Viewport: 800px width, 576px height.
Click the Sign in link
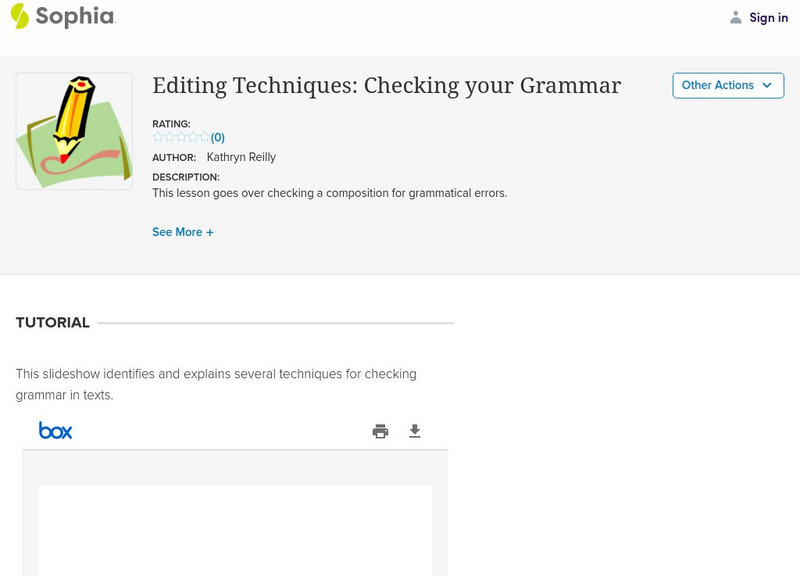click(x=768, y=17)
